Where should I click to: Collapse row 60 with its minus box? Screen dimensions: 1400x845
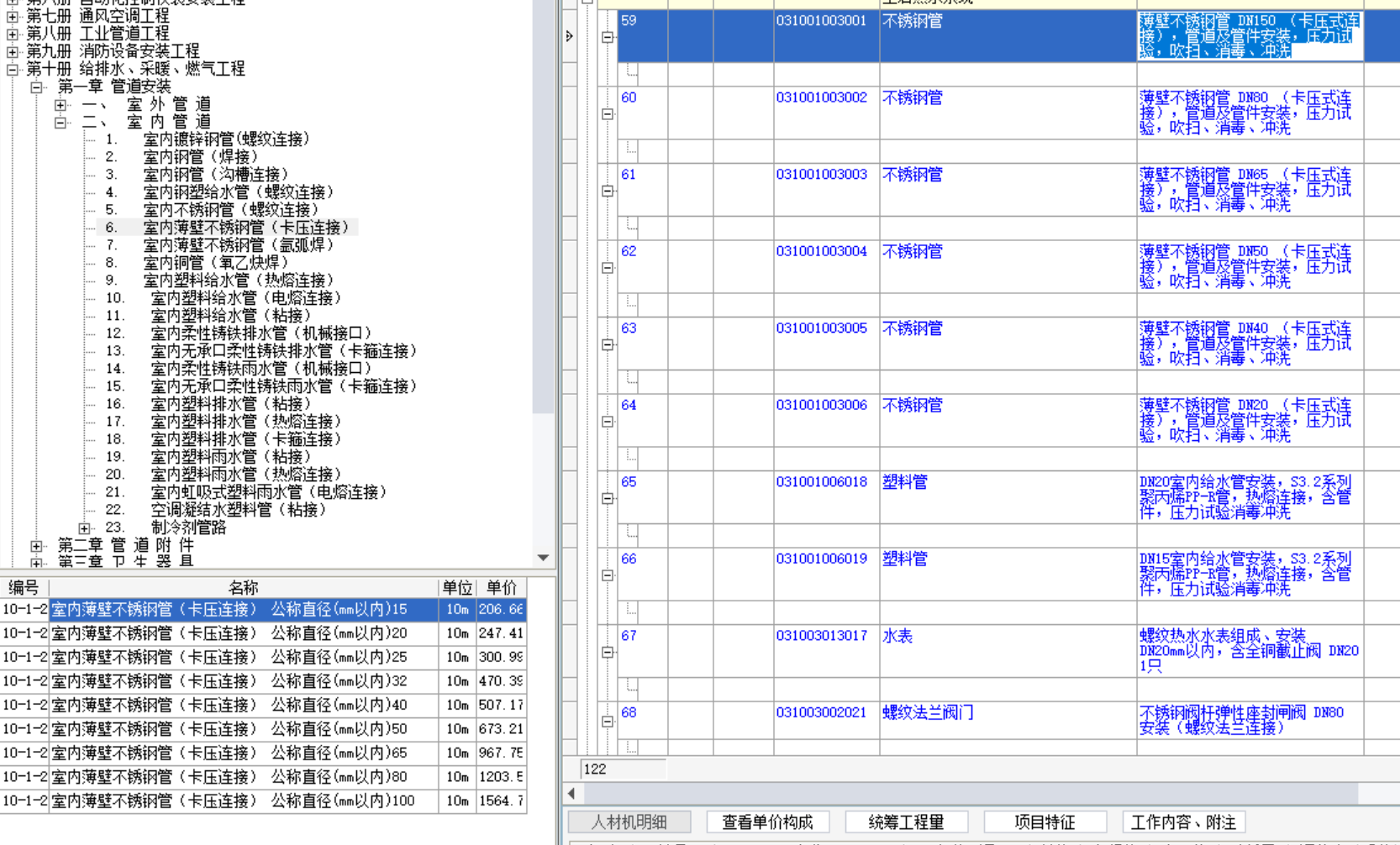point(608,114)
